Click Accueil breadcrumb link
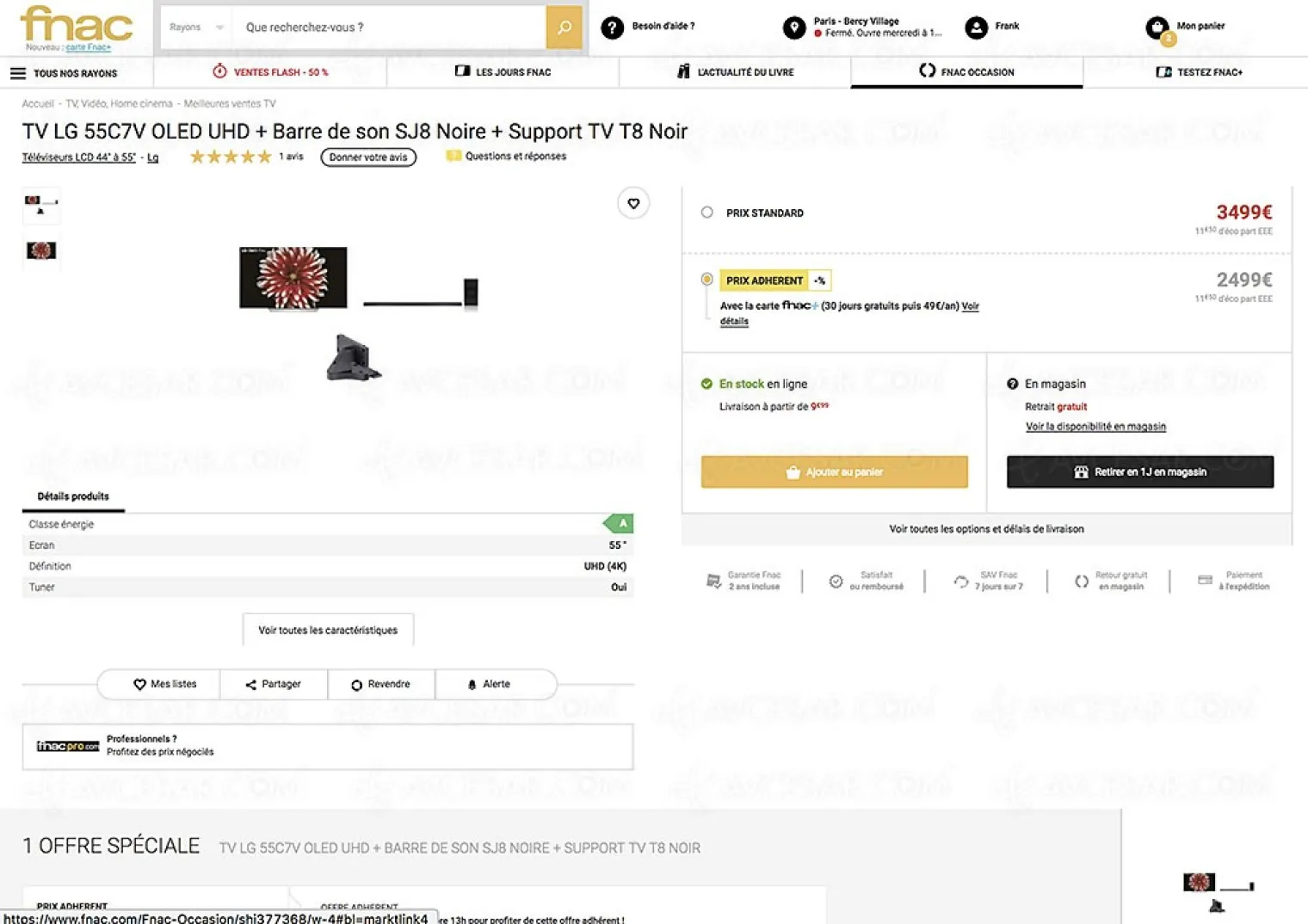The height and width of the screenshot is (924, 1308). [38, 103]
